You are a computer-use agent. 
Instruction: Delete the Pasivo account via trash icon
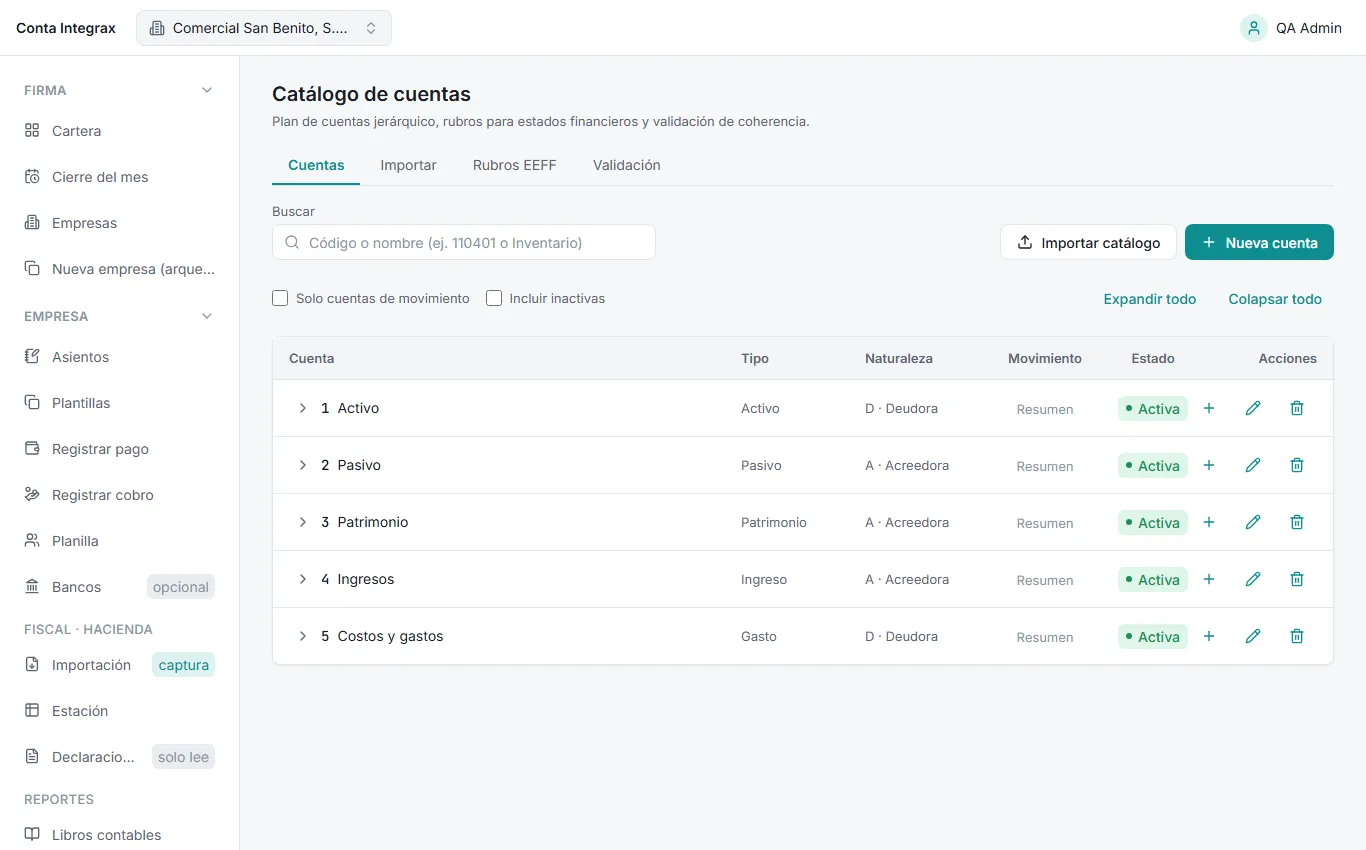(1297, 465)
